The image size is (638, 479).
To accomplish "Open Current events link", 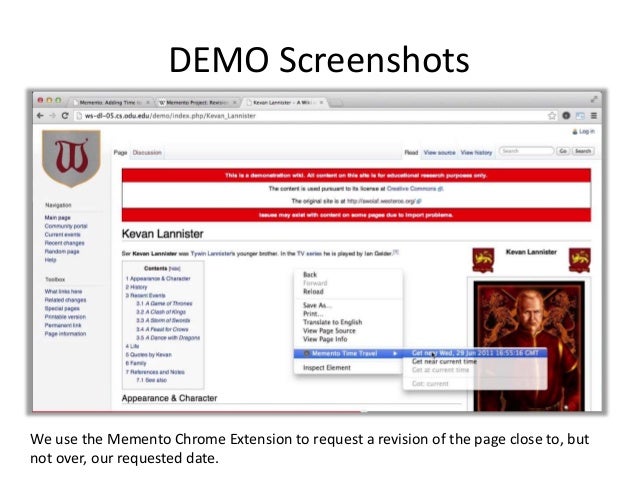I will coord(62,235).
